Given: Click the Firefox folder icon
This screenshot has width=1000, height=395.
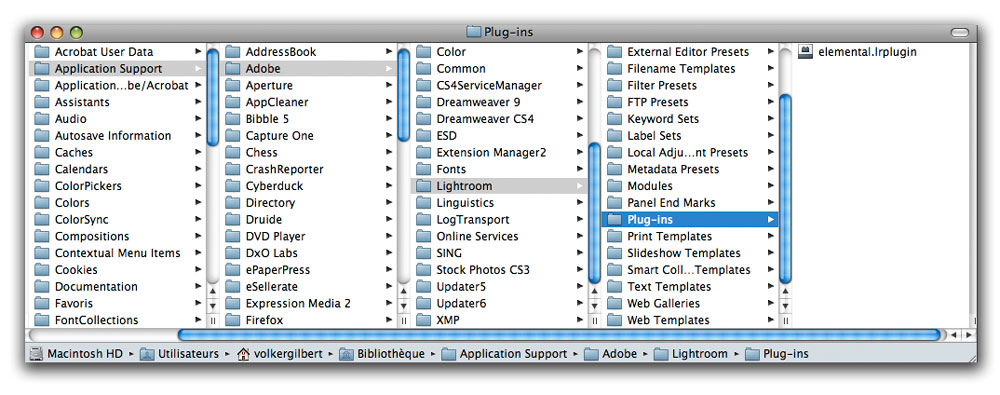Looking at the screenshot, I should 232,320.
